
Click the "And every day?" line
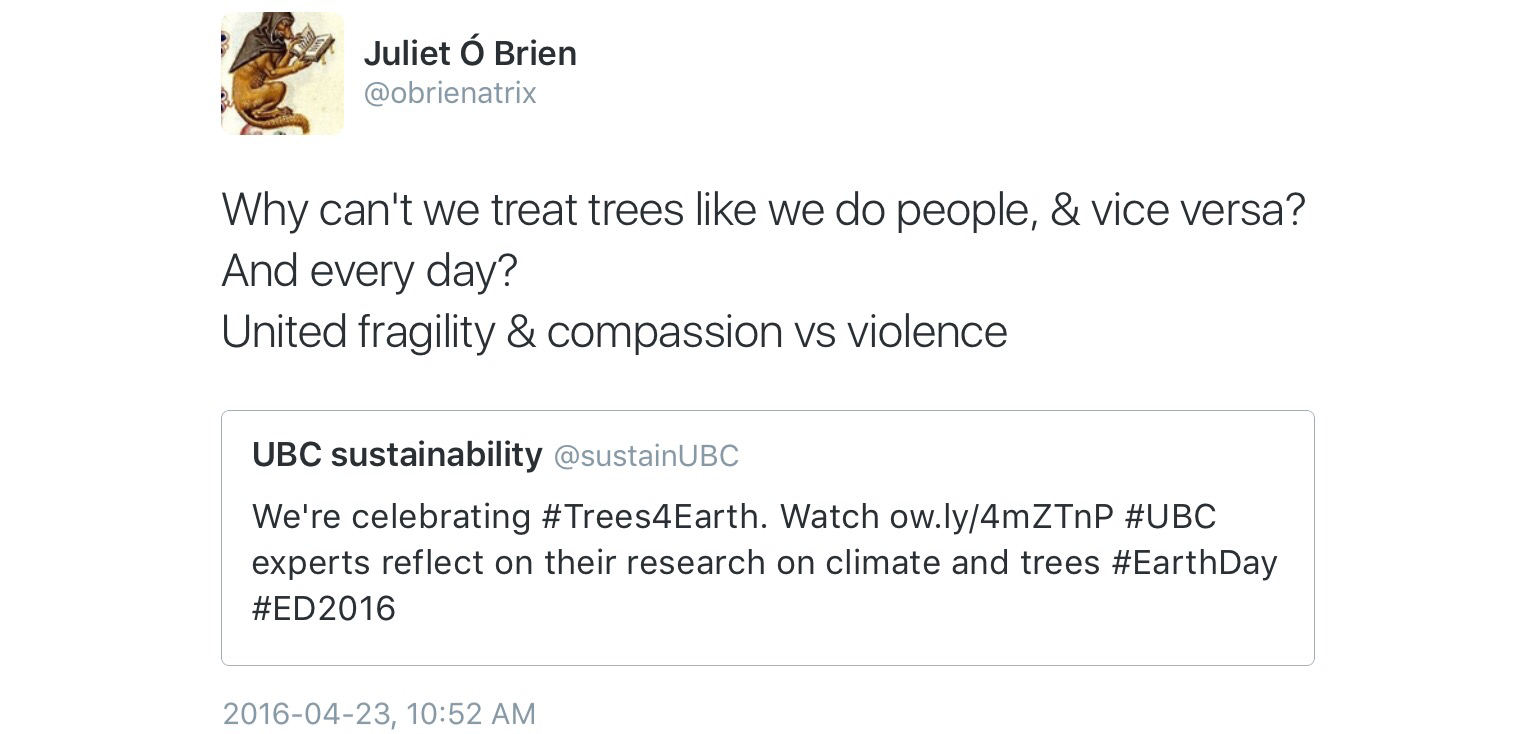tap(369, 270)
